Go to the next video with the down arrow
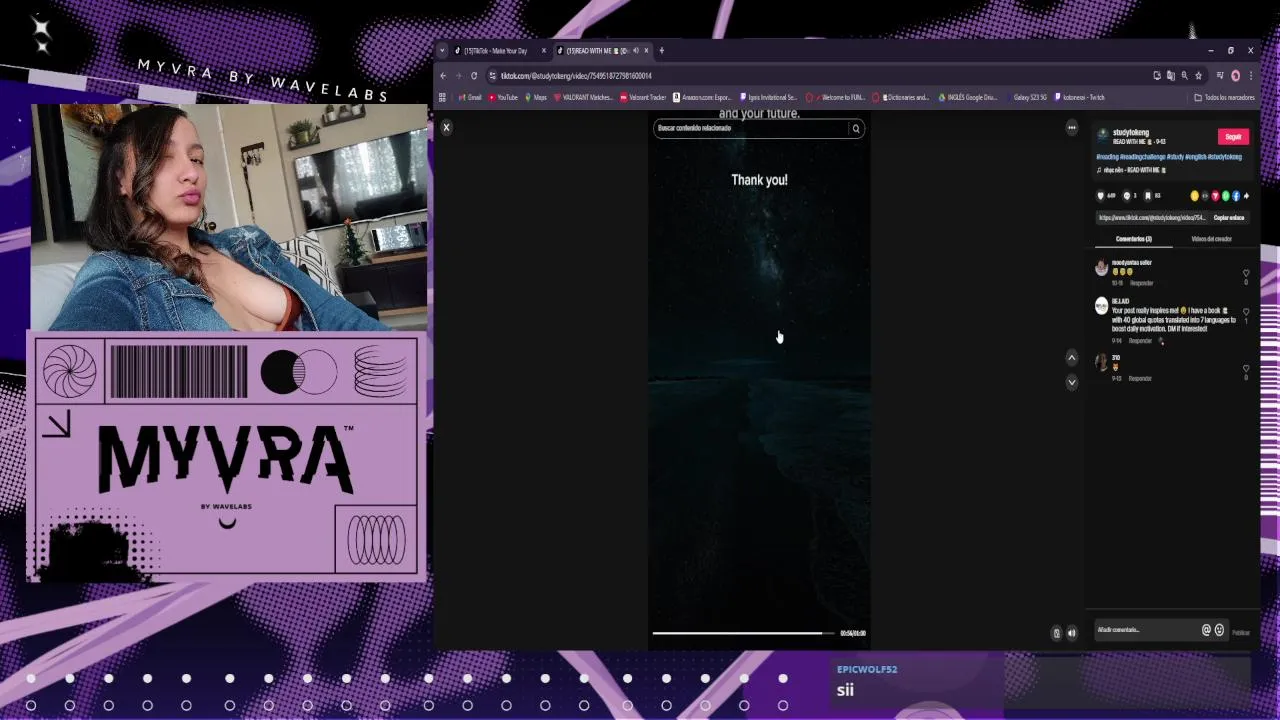This screenshot has width=1280, height=720. 1071,382
